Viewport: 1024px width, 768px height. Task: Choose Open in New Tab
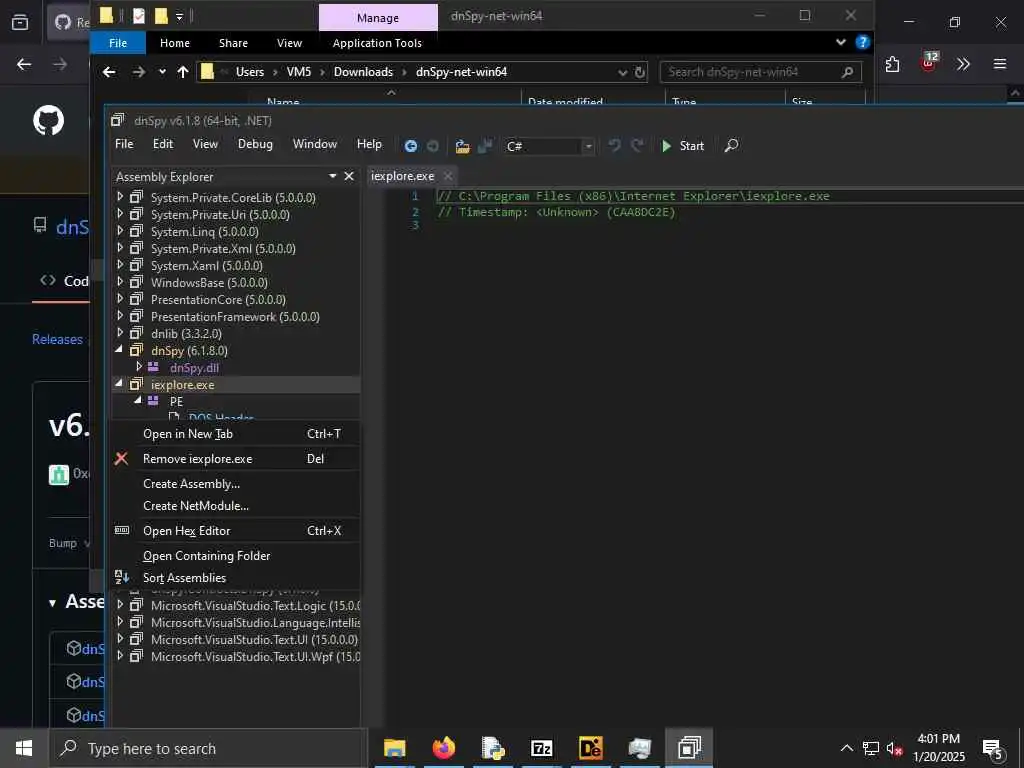point(236,434)
